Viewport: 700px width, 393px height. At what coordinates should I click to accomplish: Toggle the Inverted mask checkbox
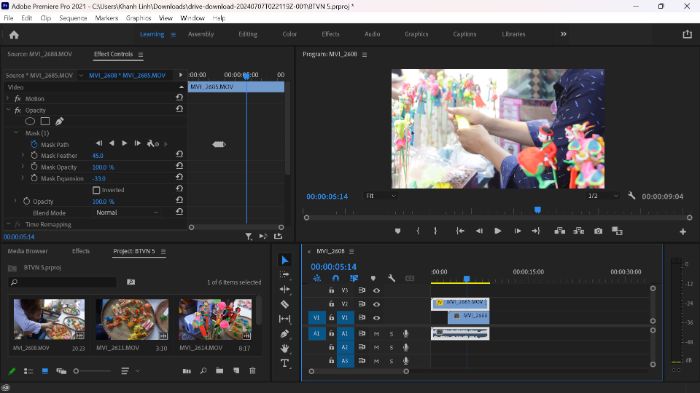[96, 190]
